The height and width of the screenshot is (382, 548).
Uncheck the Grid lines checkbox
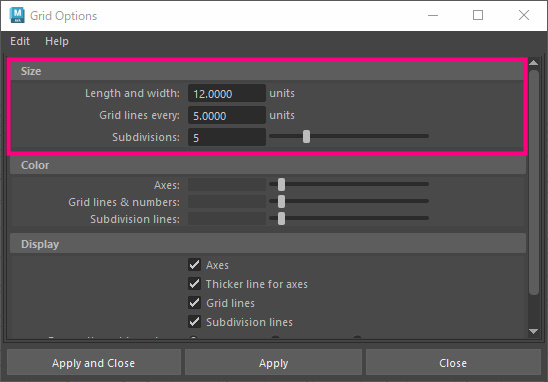[194, 303]
